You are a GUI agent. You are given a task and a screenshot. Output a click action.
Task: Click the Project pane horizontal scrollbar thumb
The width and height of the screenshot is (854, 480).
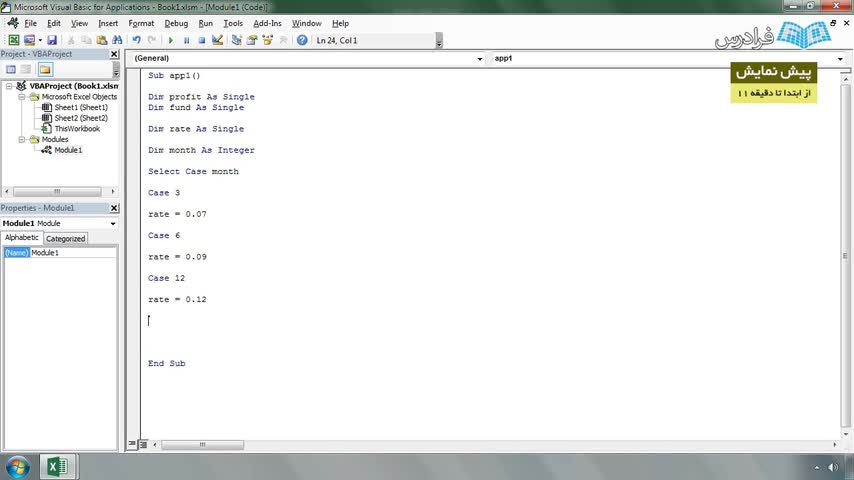pyautogui.click(x=57, y=191)
